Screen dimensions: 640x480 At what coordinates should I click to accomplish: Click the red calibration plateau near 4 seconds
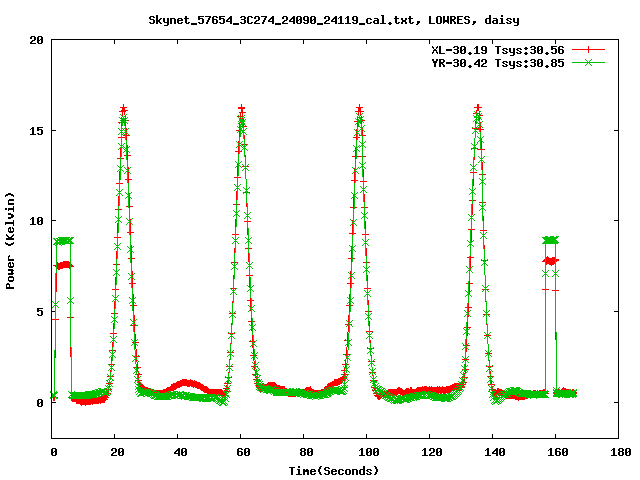(x=64, y=265)
